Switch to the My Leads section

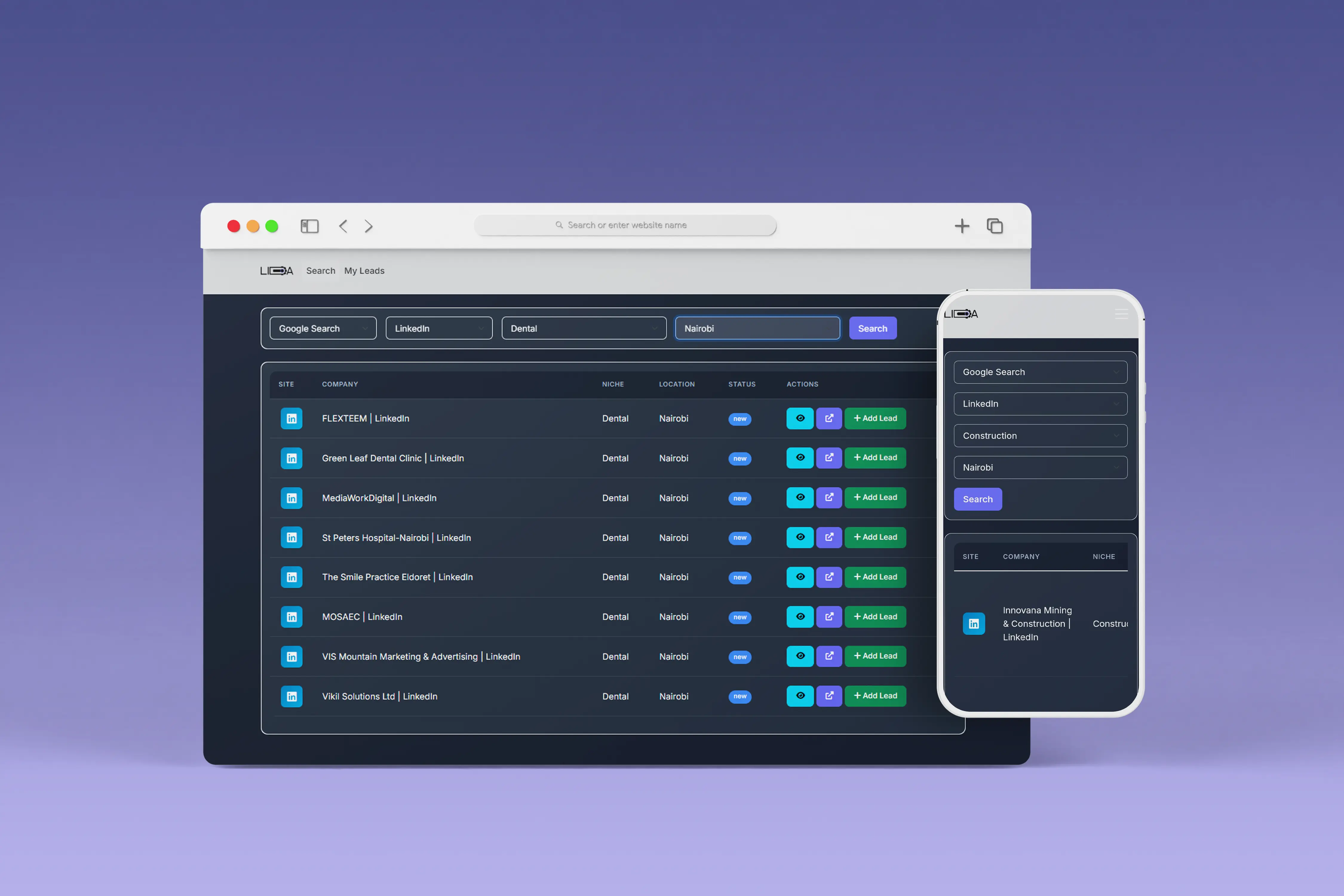[364, 270]
